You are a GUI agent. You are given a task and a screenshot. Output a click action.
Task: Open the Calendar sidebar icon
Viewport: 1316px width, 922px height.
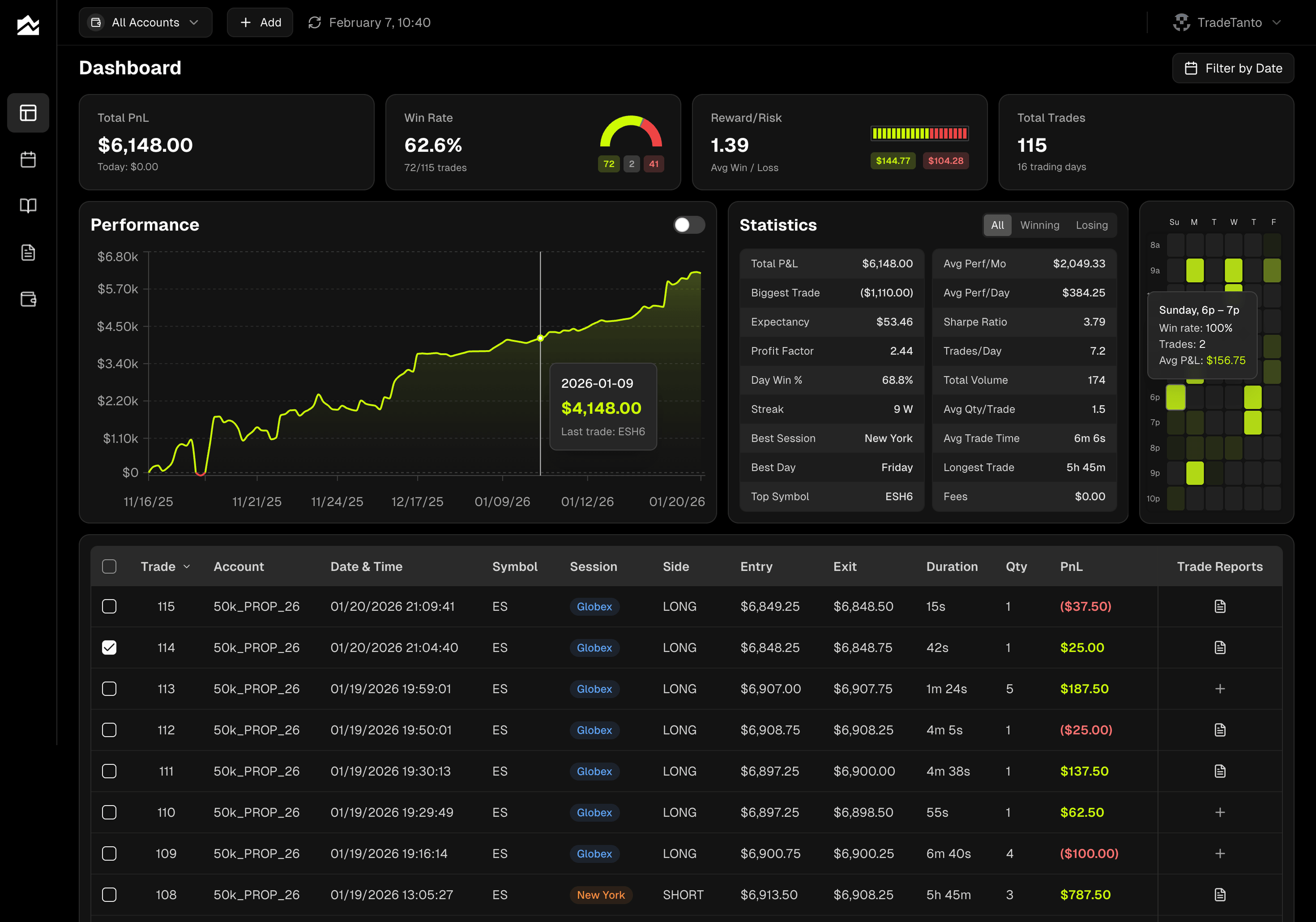tap(28, 159)
